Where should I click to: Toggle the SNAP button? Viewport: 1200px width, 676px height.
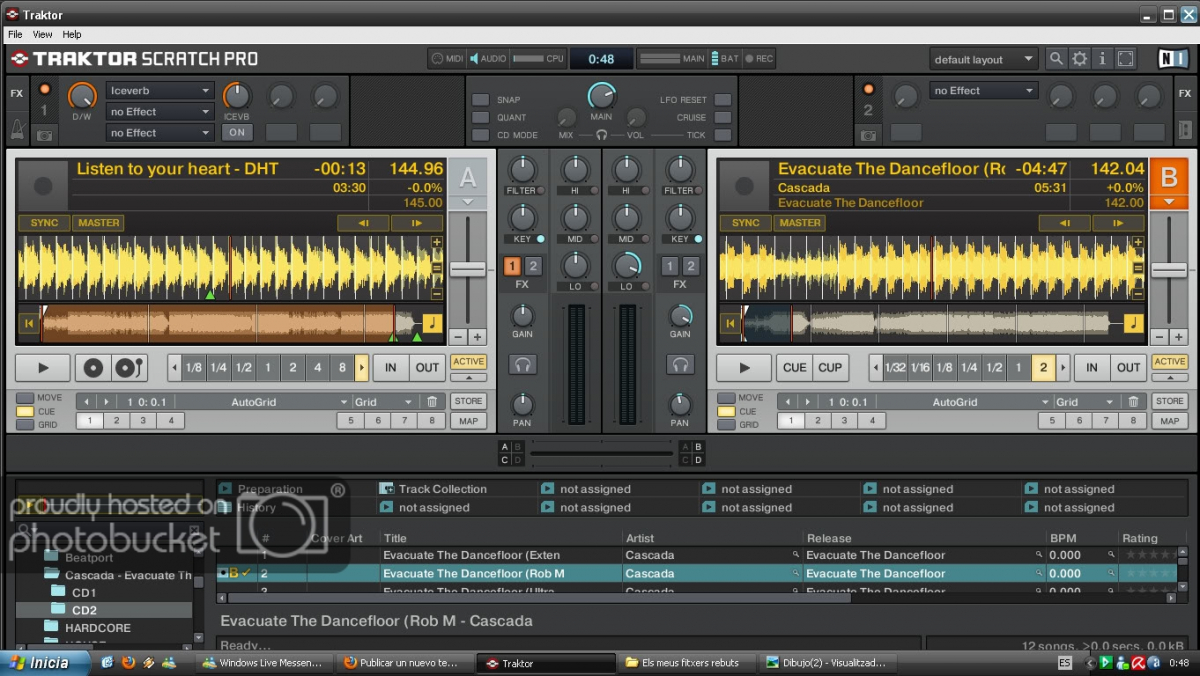[x=481, y=100]
